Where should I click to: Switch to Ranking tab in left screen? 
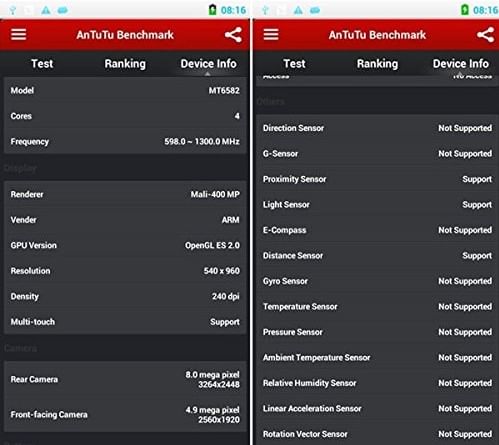[x=125, y=64]
